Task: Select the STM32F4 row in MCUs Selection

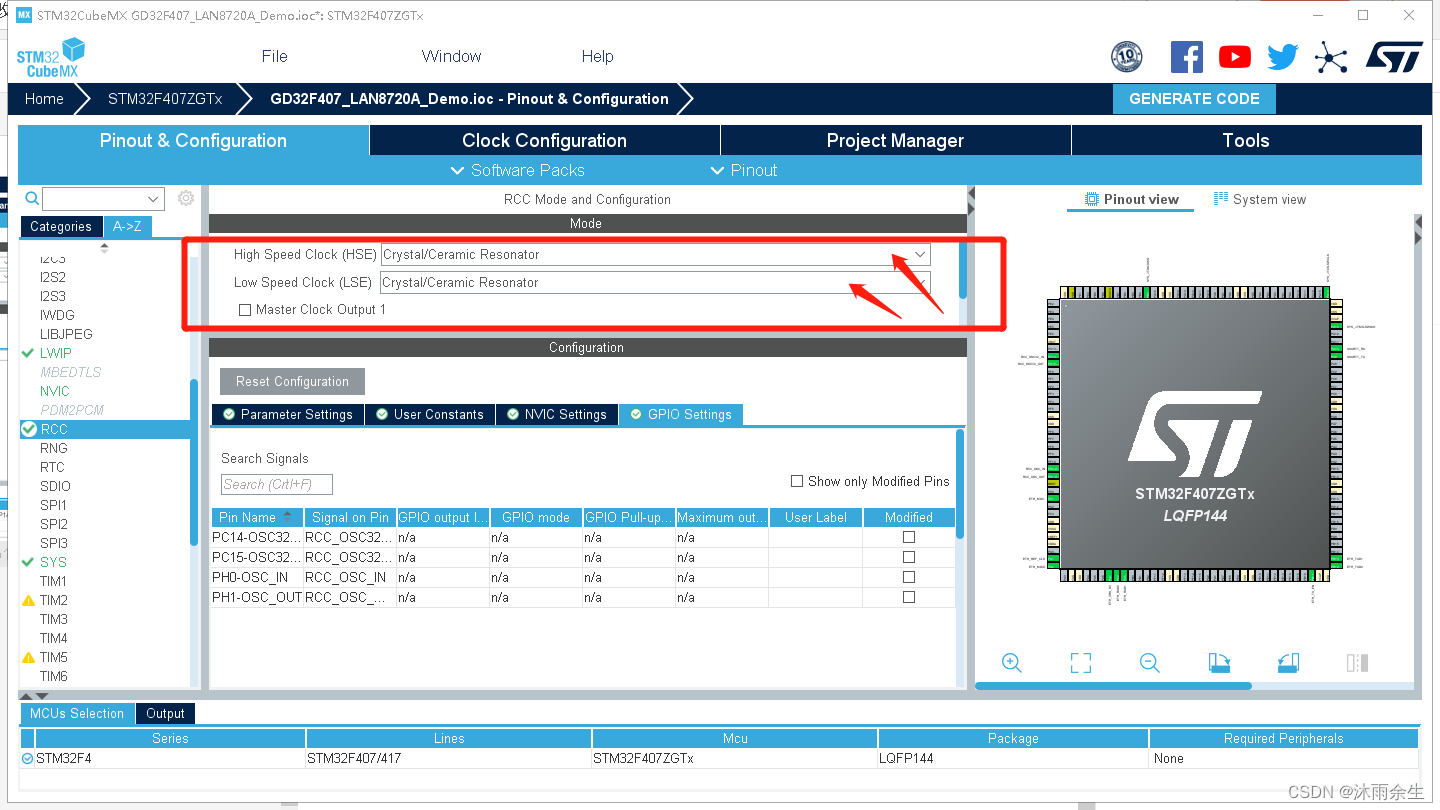Action: [719, 758]
